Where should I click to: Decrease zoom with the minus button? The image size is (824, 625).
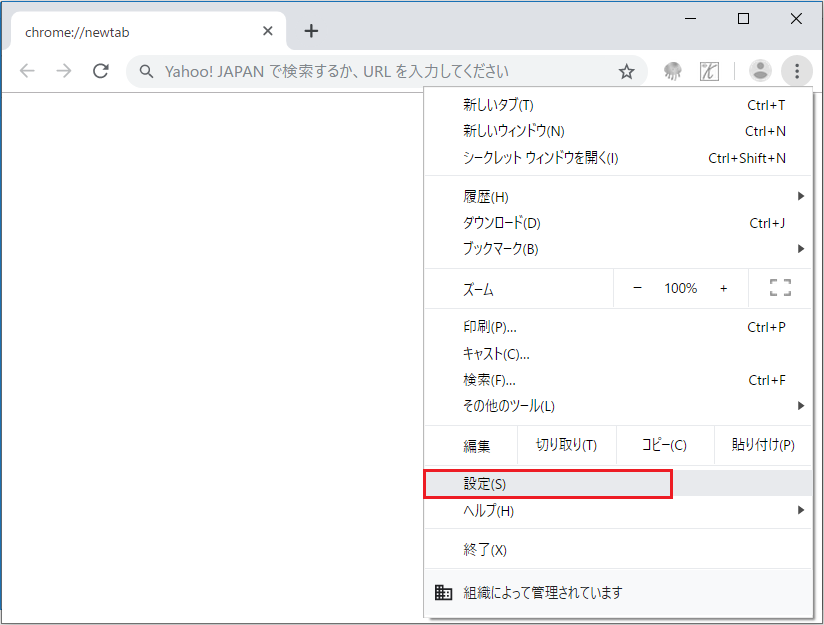point(638,288)
